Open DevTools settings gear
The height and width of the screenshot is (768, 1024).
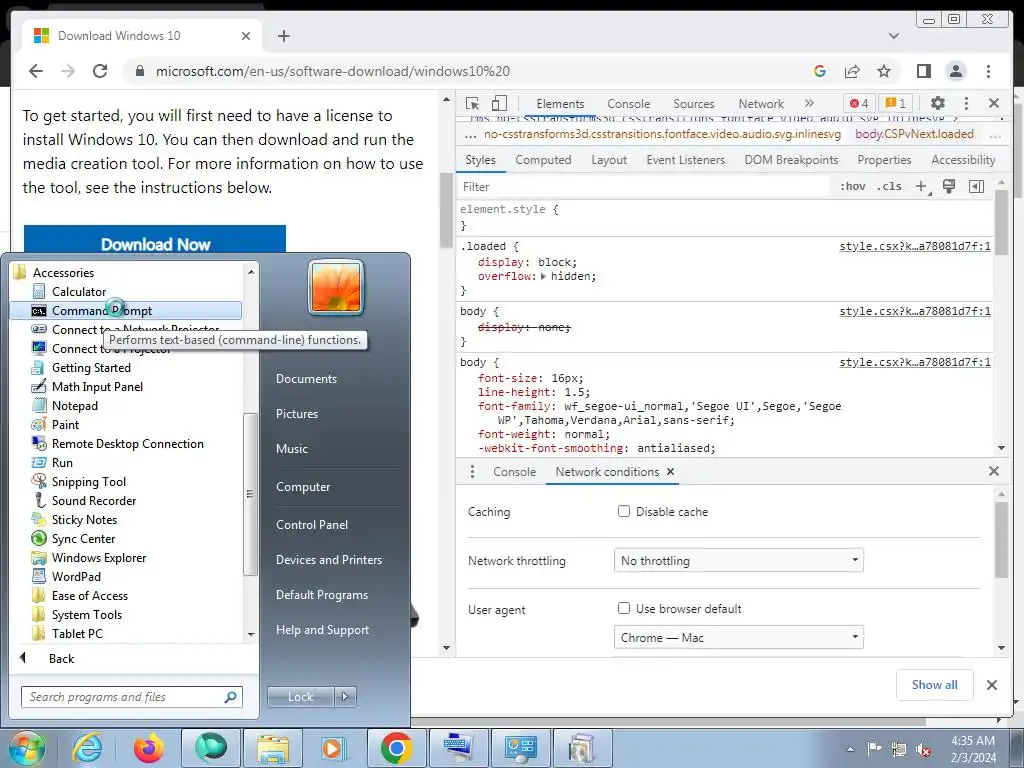pyautogui.click(x=938, y=103)
